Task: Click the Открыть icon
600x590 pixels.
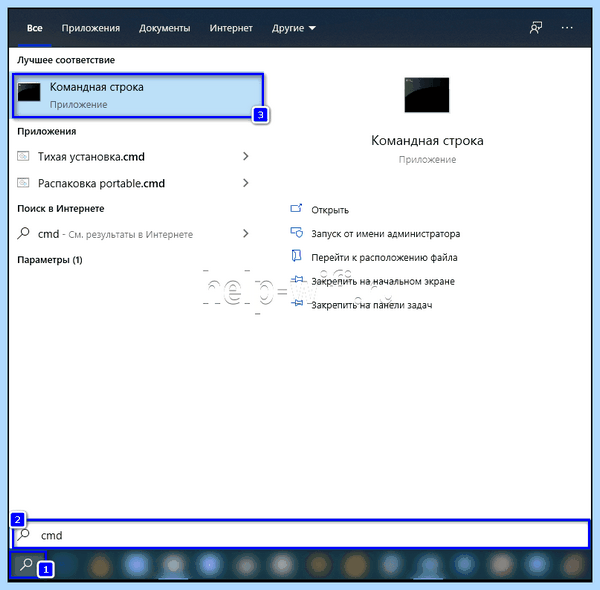Action: click(296, 208)
